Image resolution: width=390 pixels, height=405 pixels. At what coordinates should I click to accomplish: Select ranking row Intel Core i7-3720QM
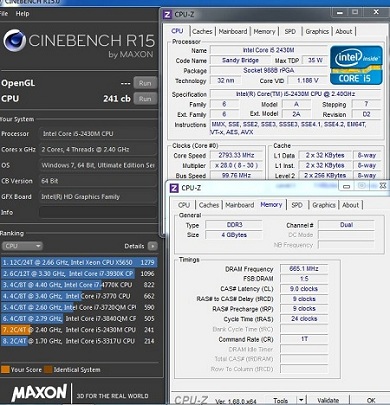tap(79, 307)
